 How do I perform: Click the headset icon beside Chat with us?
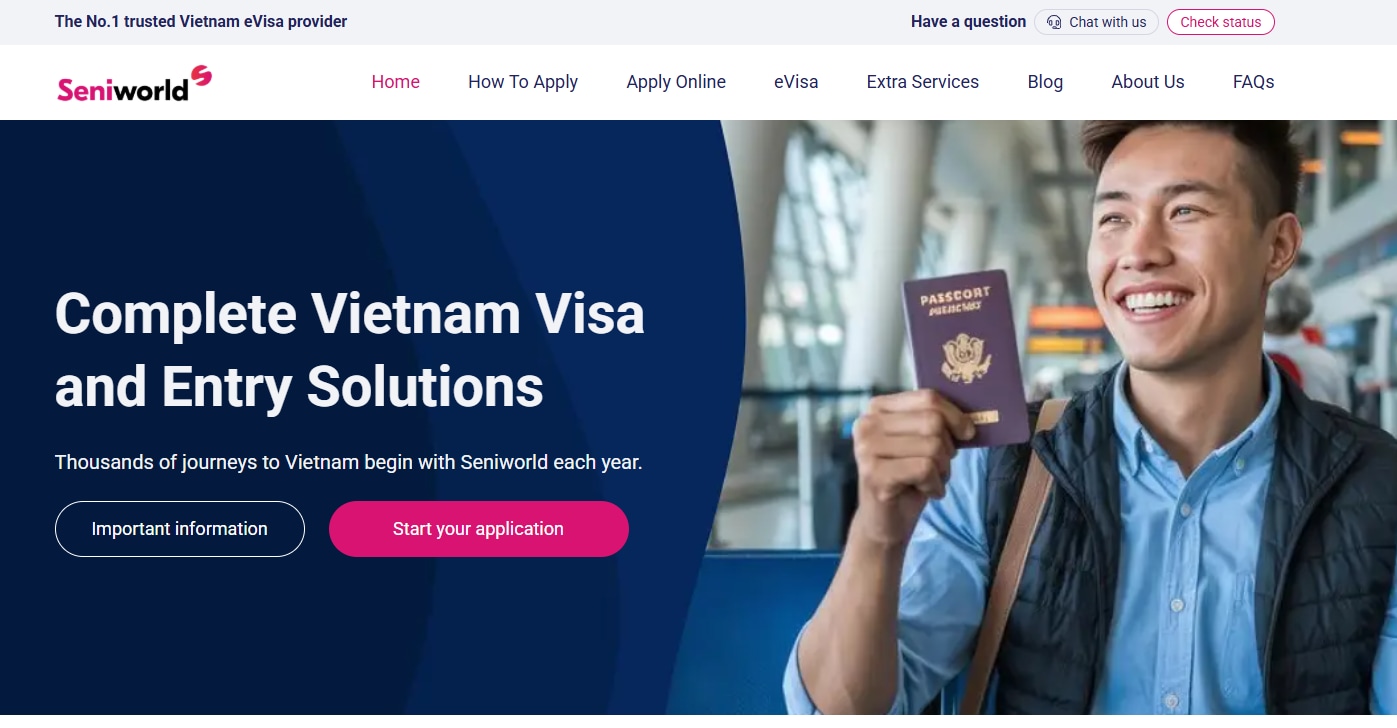(x=1054, y=22)
